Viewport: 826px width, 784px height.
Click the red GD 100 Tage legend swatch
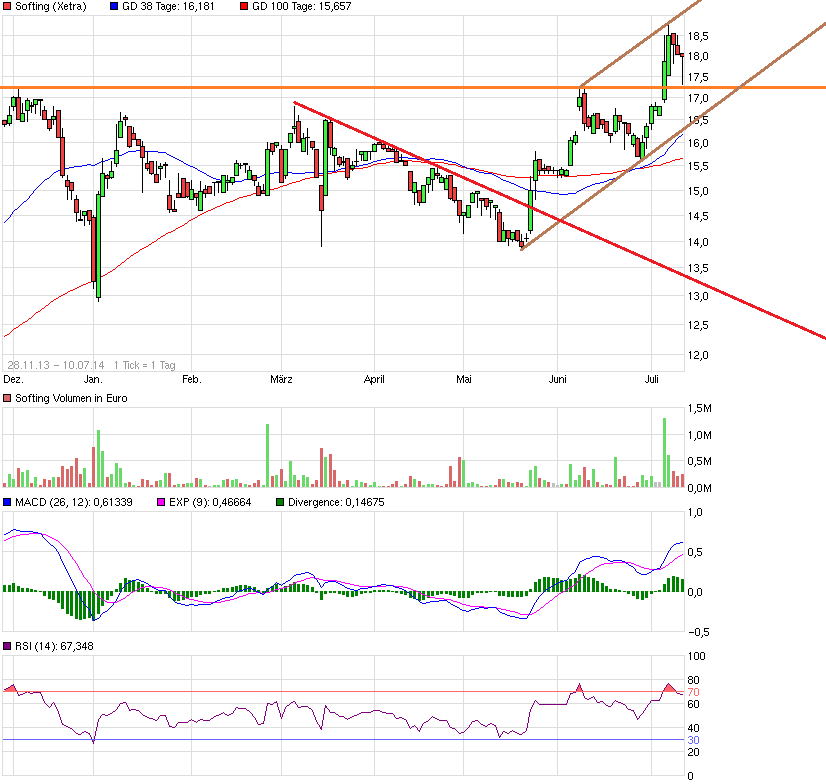tap(244, 6)
